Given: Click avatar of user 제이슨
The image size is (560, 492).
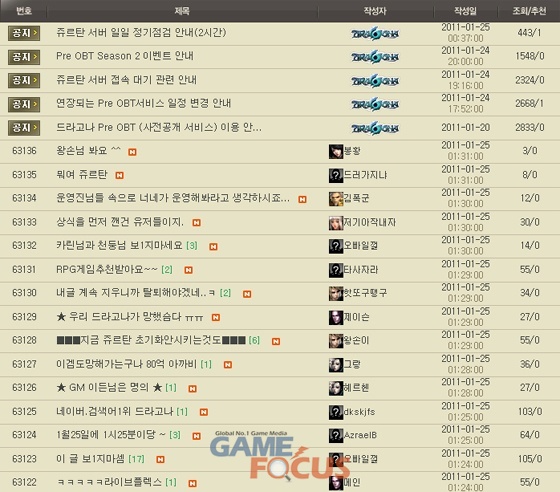Looking at the screenshot, I should pos(336,317).
